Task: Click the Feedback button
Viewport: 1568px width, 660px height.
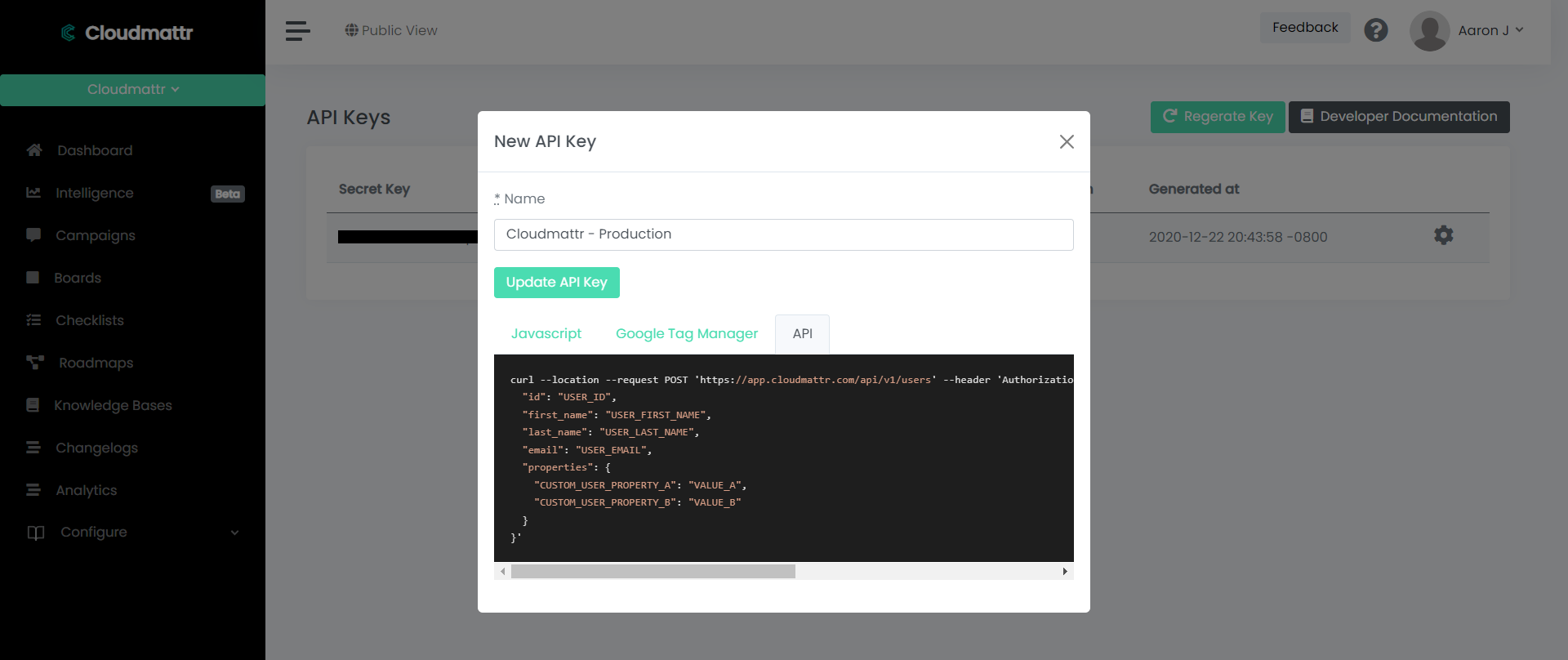Action: pyautogui.click(x=1305, y=28)
